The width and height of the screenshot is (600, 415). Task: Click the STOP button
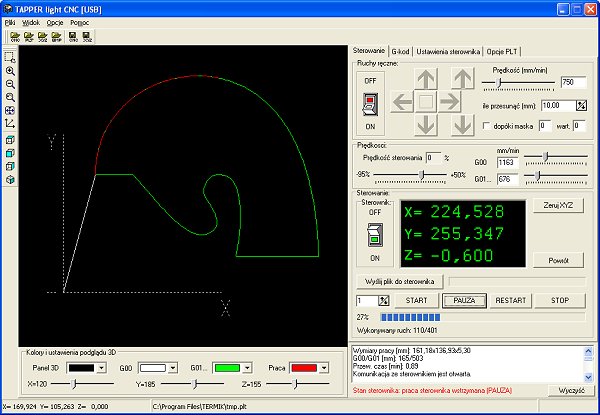(560, 301)
